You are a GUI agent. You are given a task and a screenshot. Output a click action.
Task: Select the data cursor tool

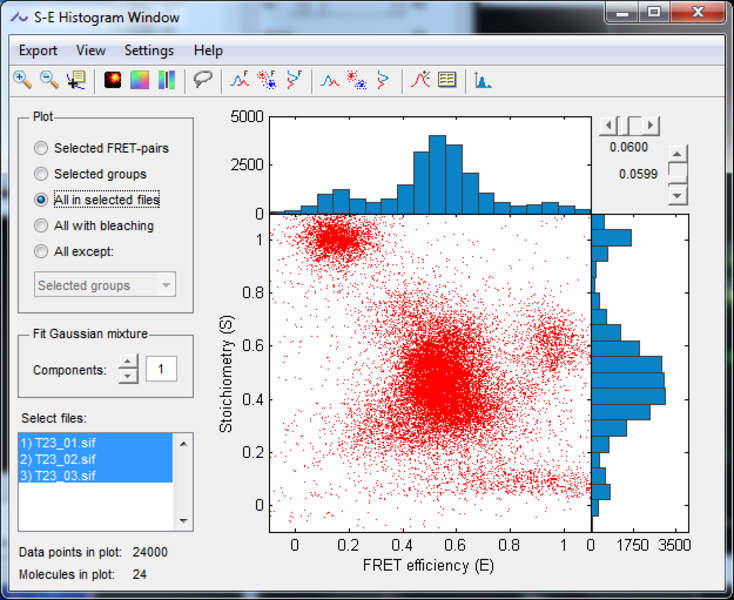[75, 80]
